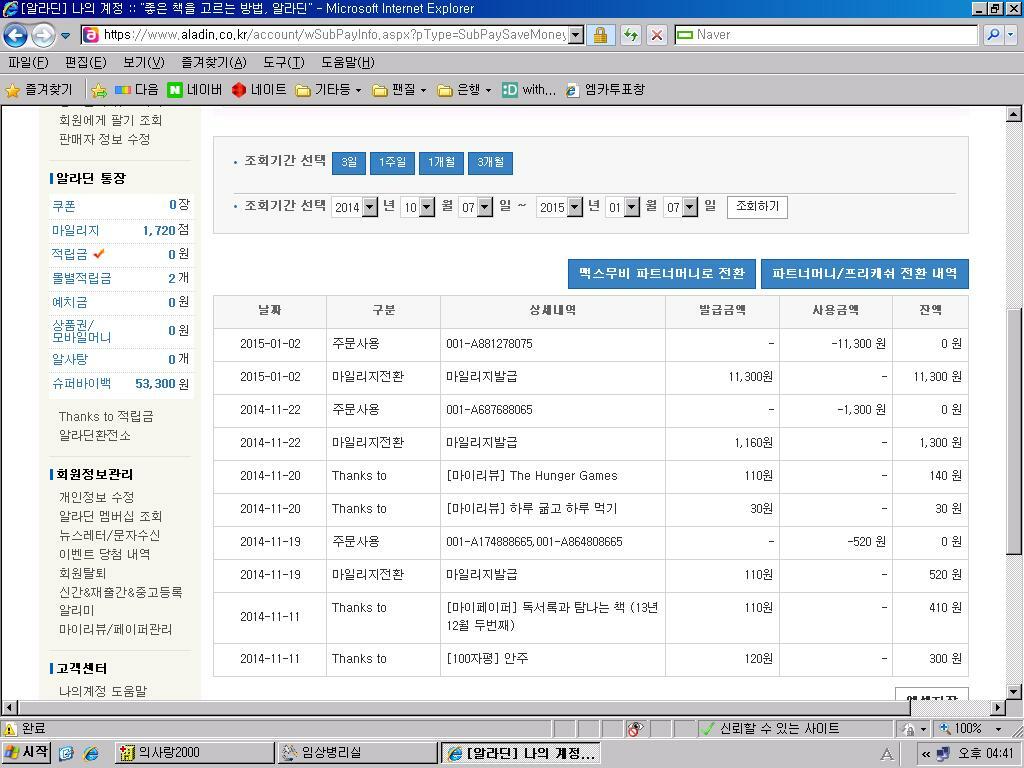Image resolution: width=1024 pixels, height=768 pixels.
Task: Open the search provider dropdown arrow
Action: pyautogui.click(x=1010, y=35)
